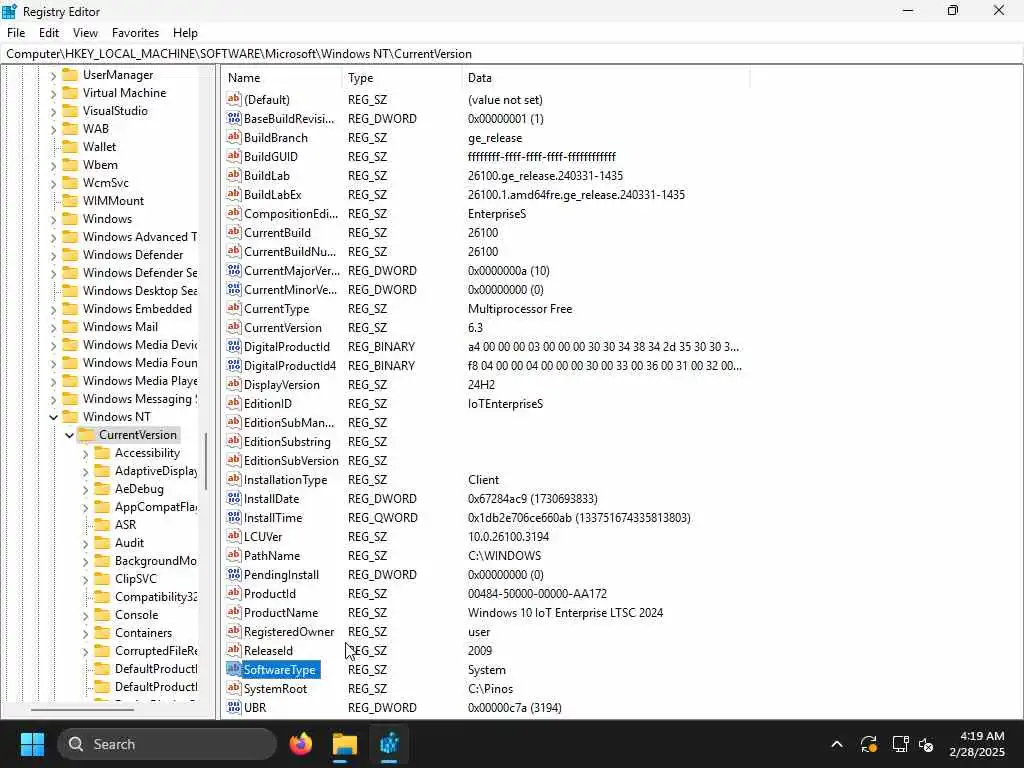Expand the Containers subkey
Viewport: 1024px width, 768px height.
click(86, 633)
